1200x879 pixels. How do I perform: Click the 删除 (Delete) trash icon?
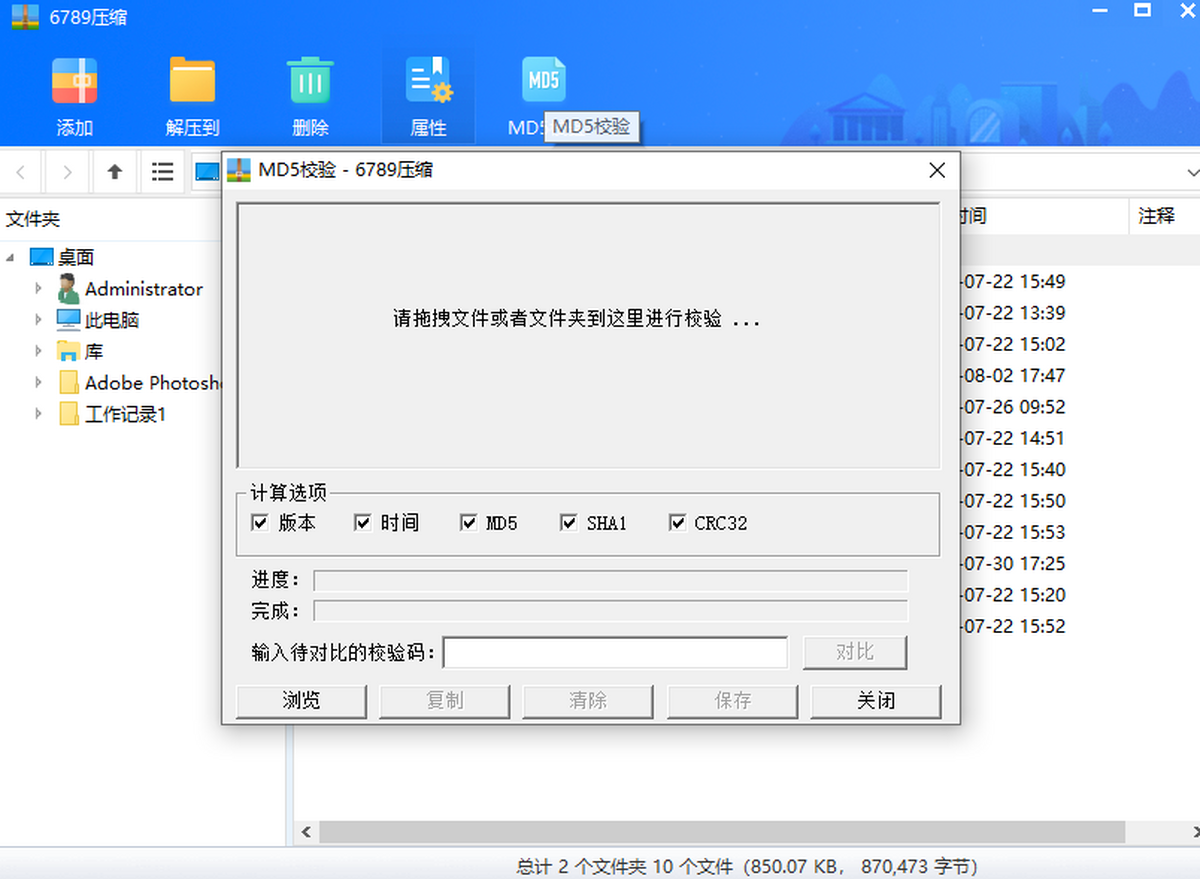coord(310,82)
